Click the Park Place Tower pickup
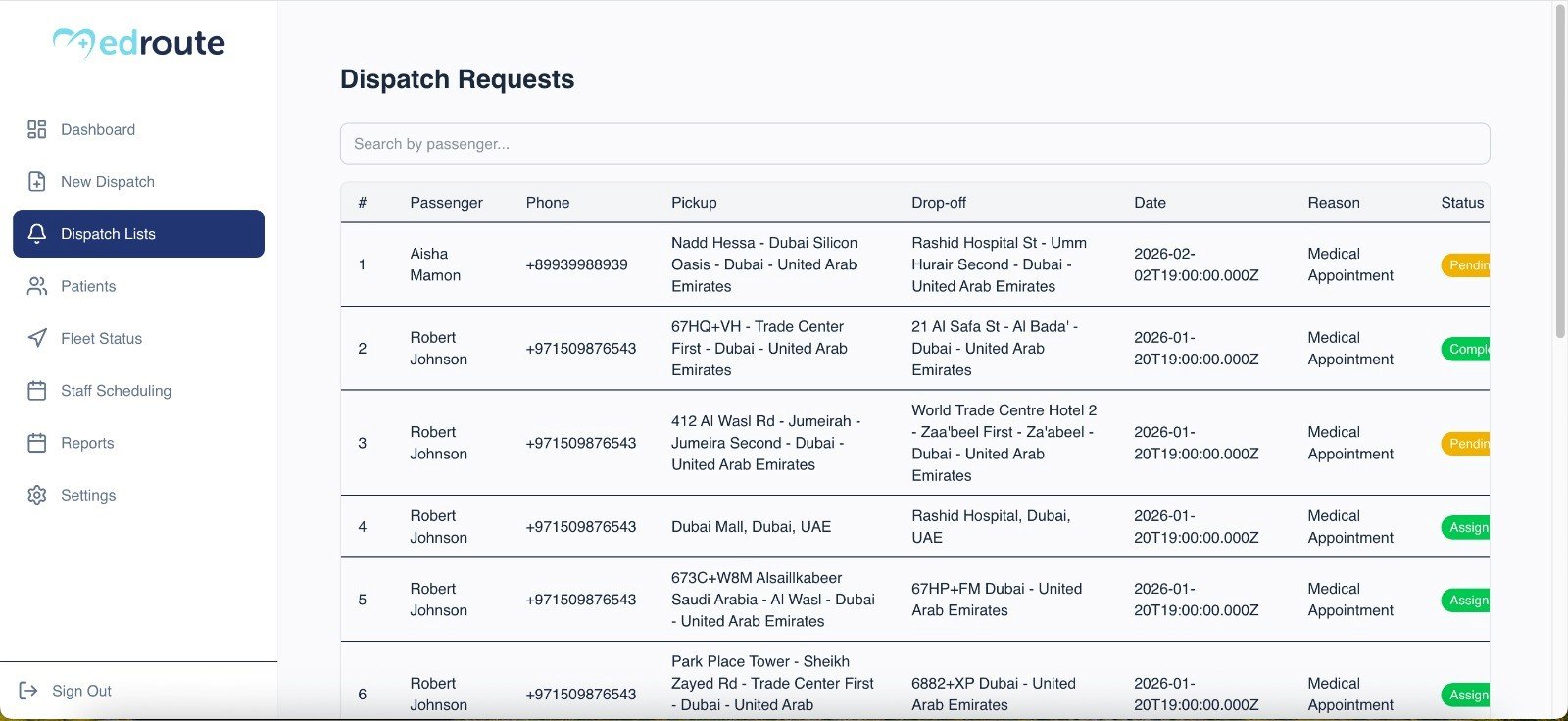1568x721 pixels. [772, 684]
